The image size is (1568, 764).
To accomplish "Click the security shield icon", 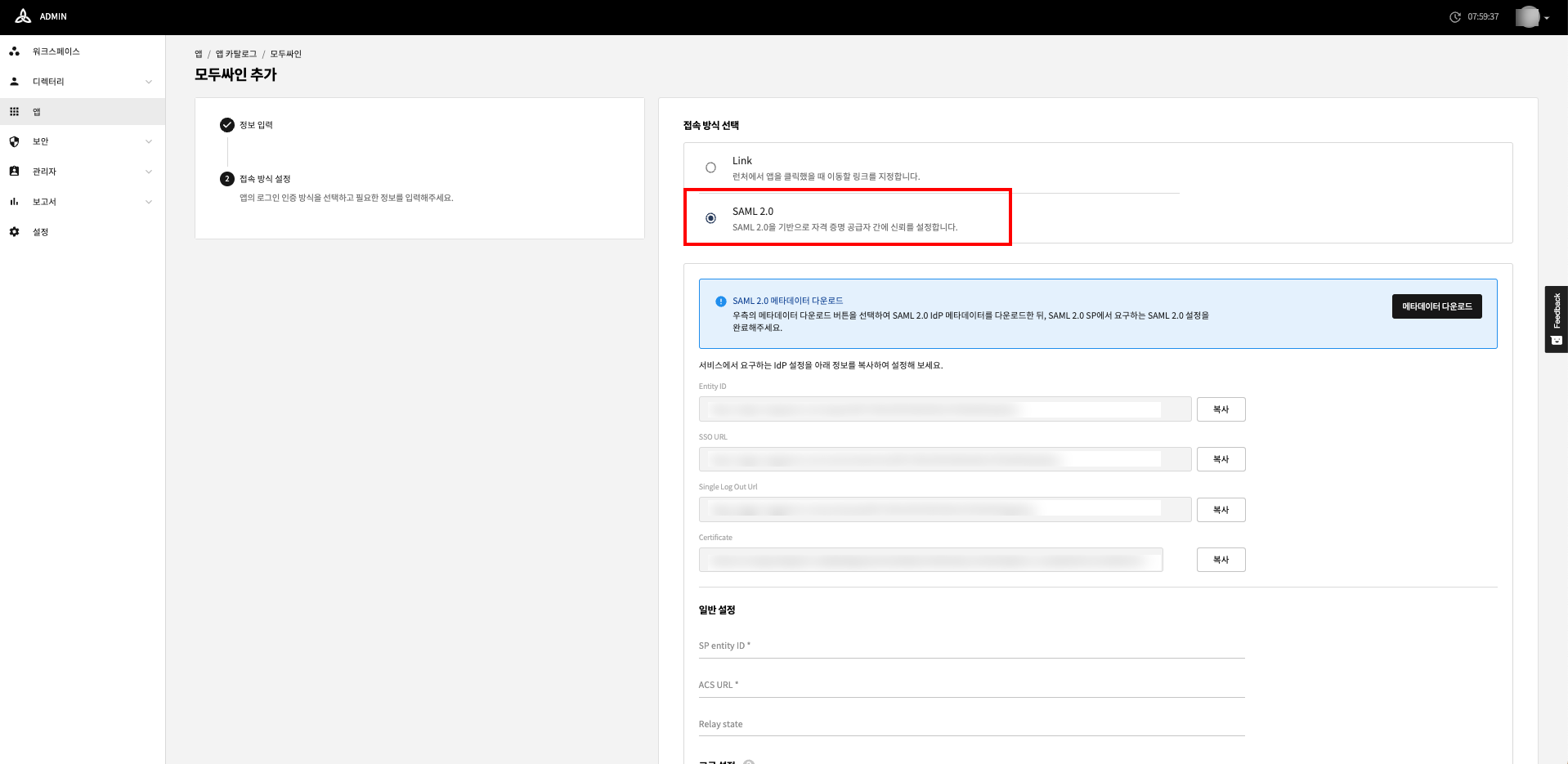I will pos(14,141).
